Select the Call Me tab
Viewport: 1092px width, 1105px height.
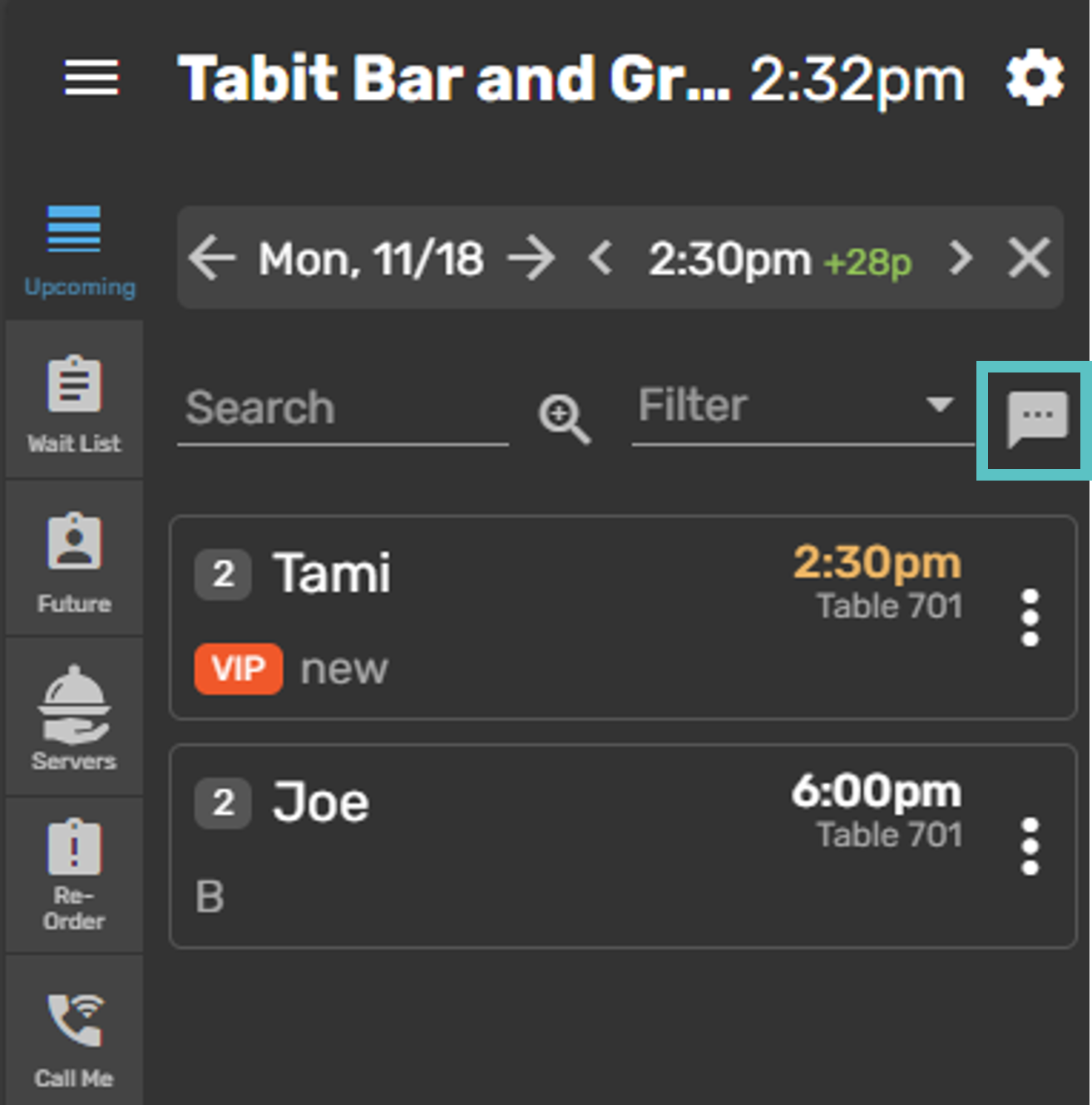74,1036
